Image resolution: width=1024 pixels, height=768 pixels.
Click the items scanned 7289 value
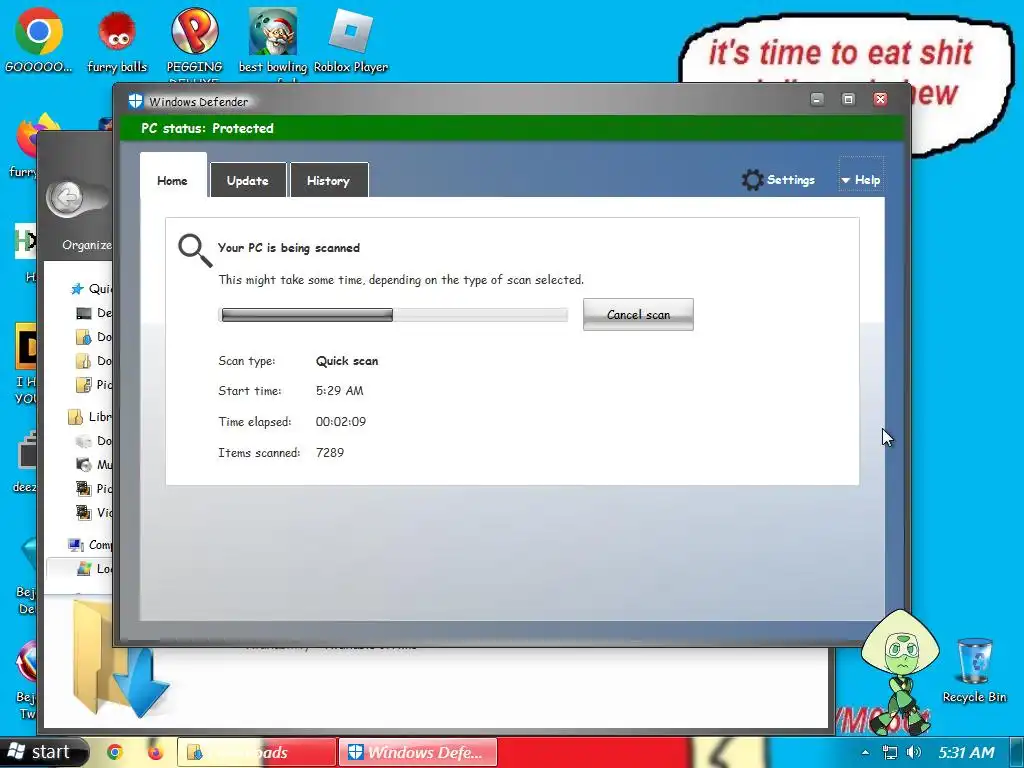[x=330, y=453]
